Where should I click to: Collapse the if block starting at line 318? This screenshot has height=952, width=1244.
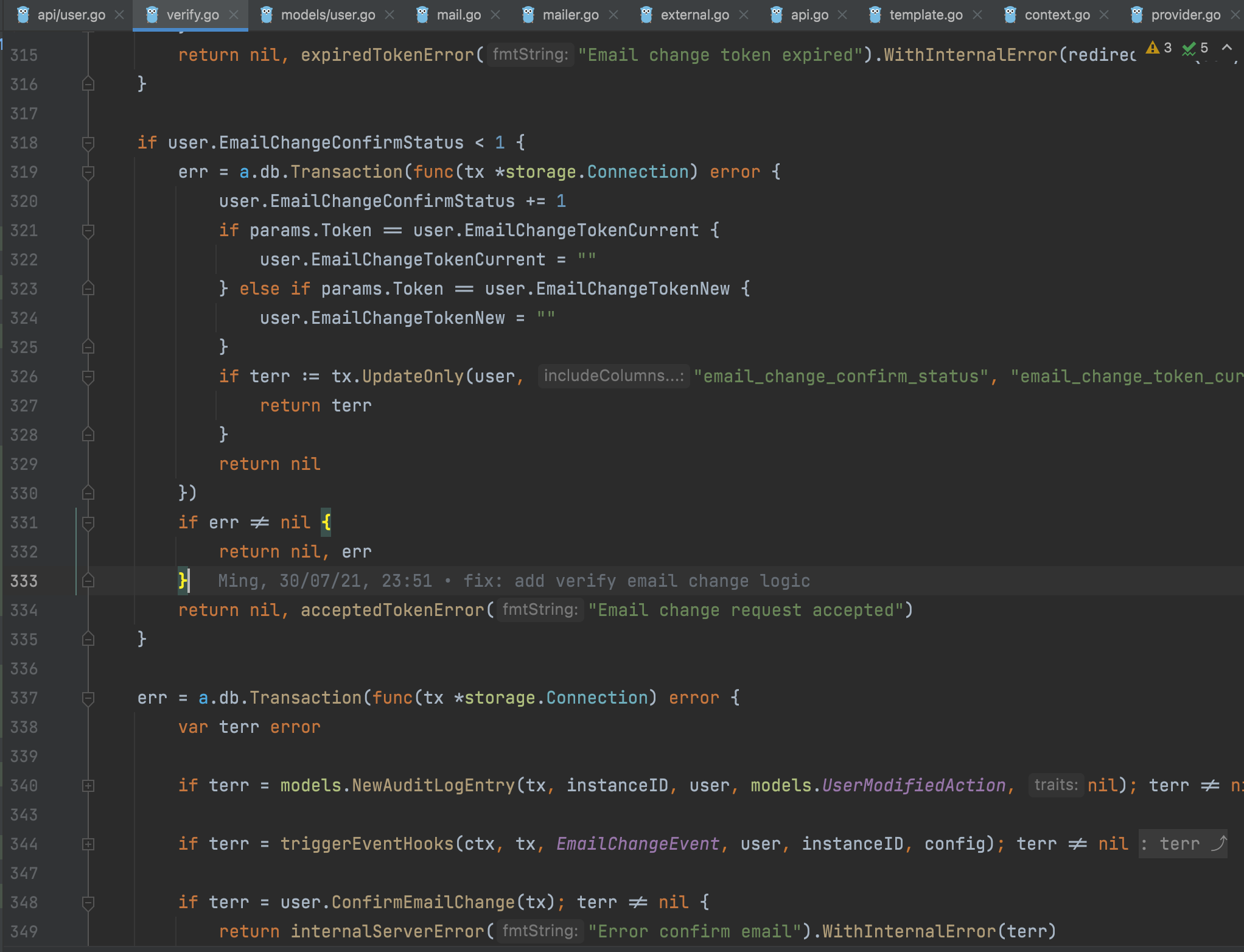pos(88,143)
